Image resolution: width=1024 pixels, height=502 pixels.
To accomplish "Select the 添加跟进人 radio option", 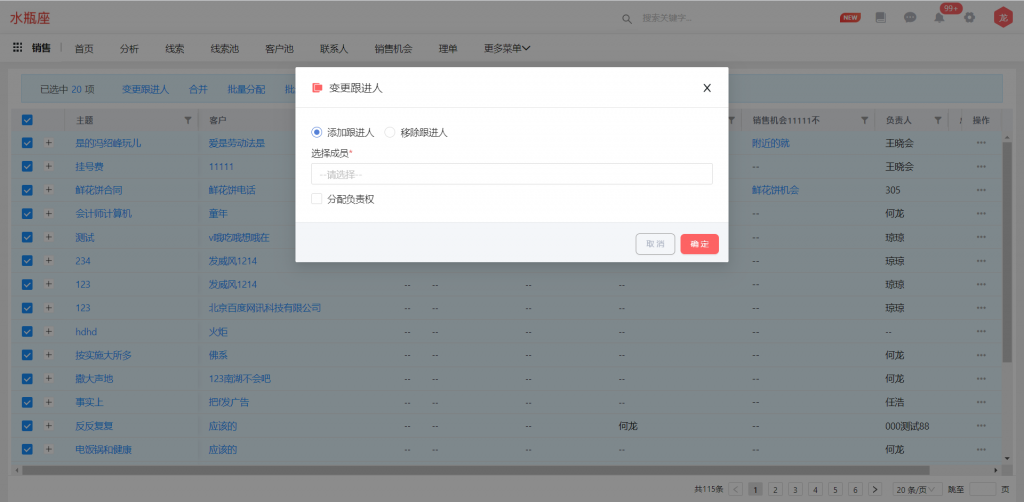I will tap(317, 132).
